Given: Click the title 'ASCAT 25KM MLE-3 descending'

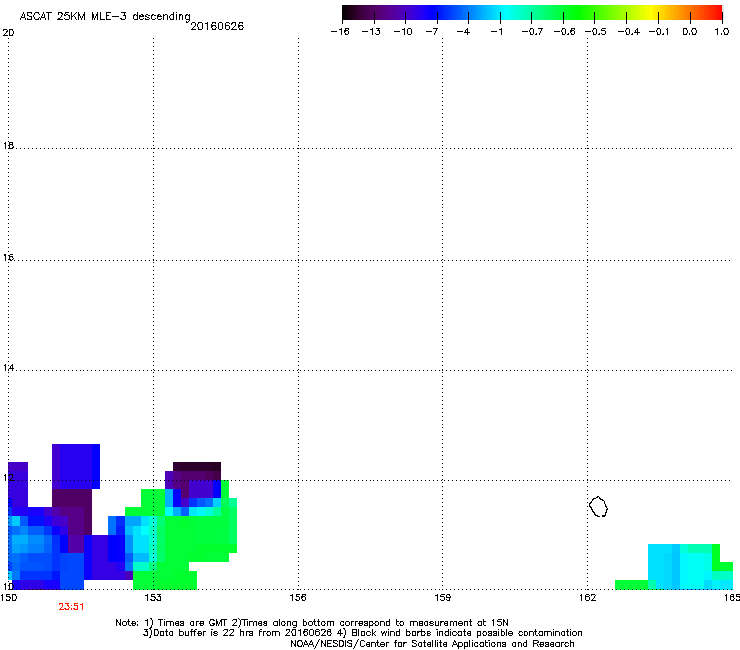Looking at the screenshot, I should [x=105, y=16].
